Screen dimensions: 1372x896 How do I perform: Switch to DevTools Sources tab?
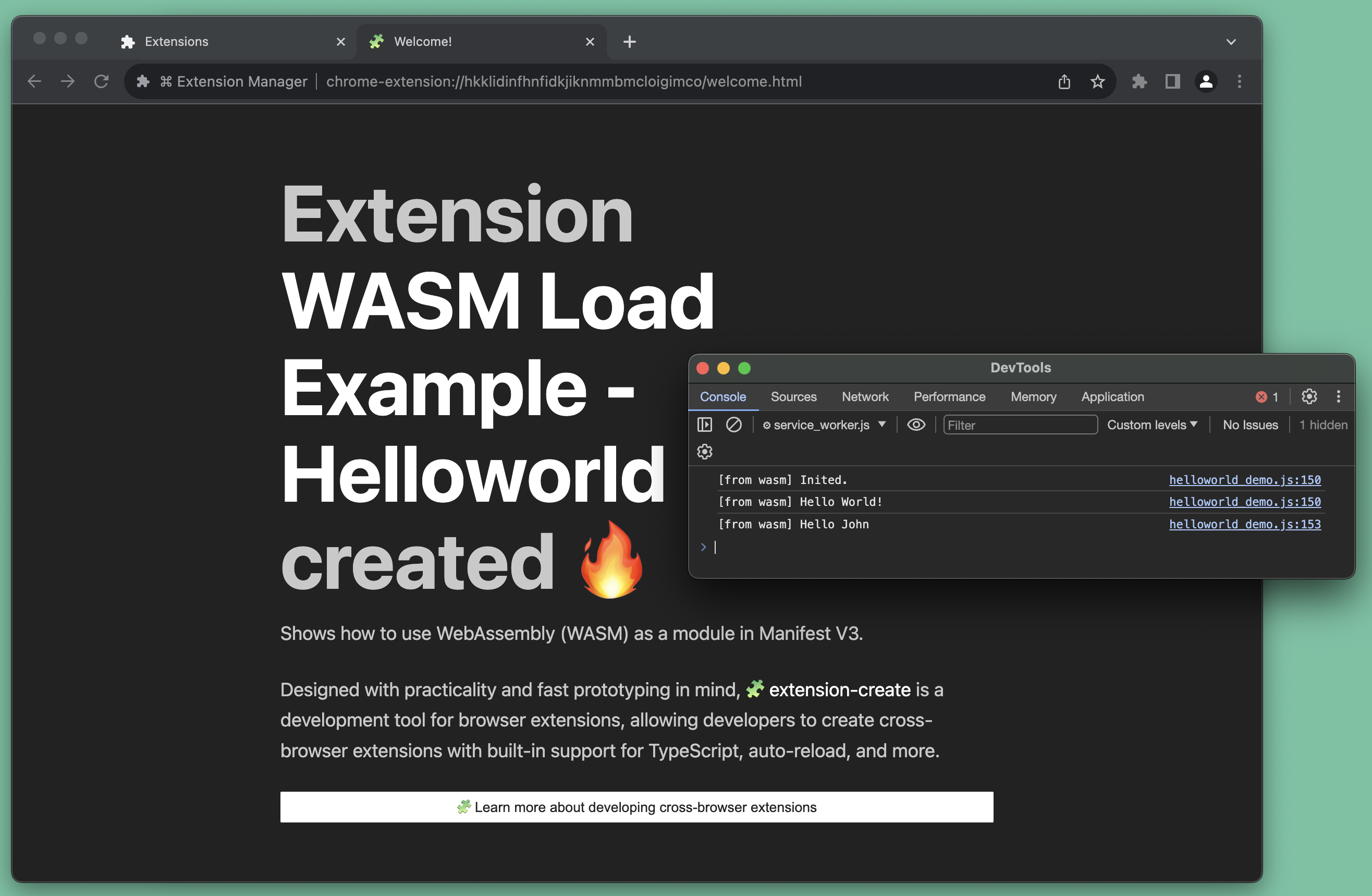pyautogui.click(x=793, y=397)
